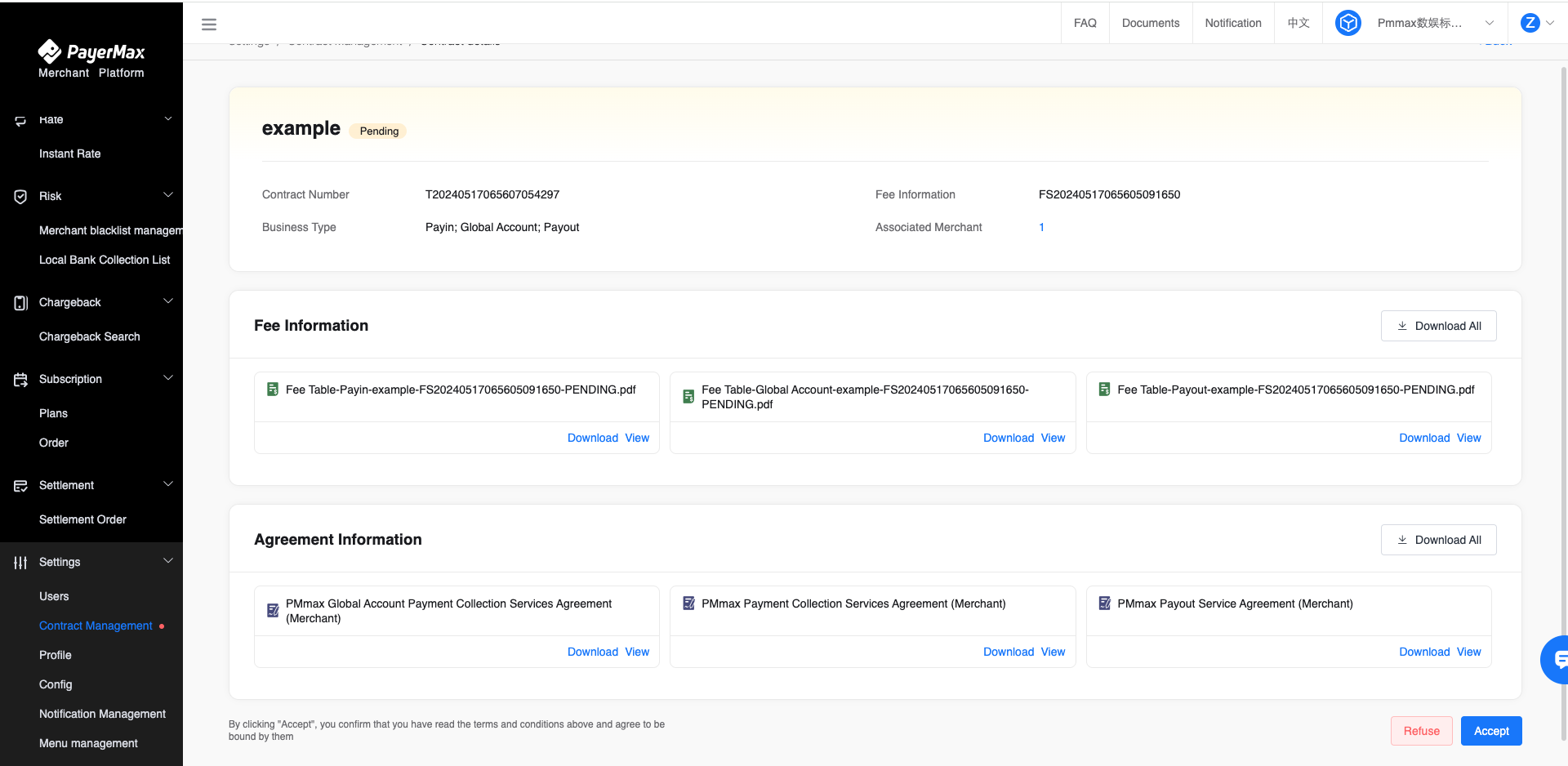View the PMmax Payout Service Agreement
The image size is (1568, 766).
pyautogui.click(x=1468, y=652)
